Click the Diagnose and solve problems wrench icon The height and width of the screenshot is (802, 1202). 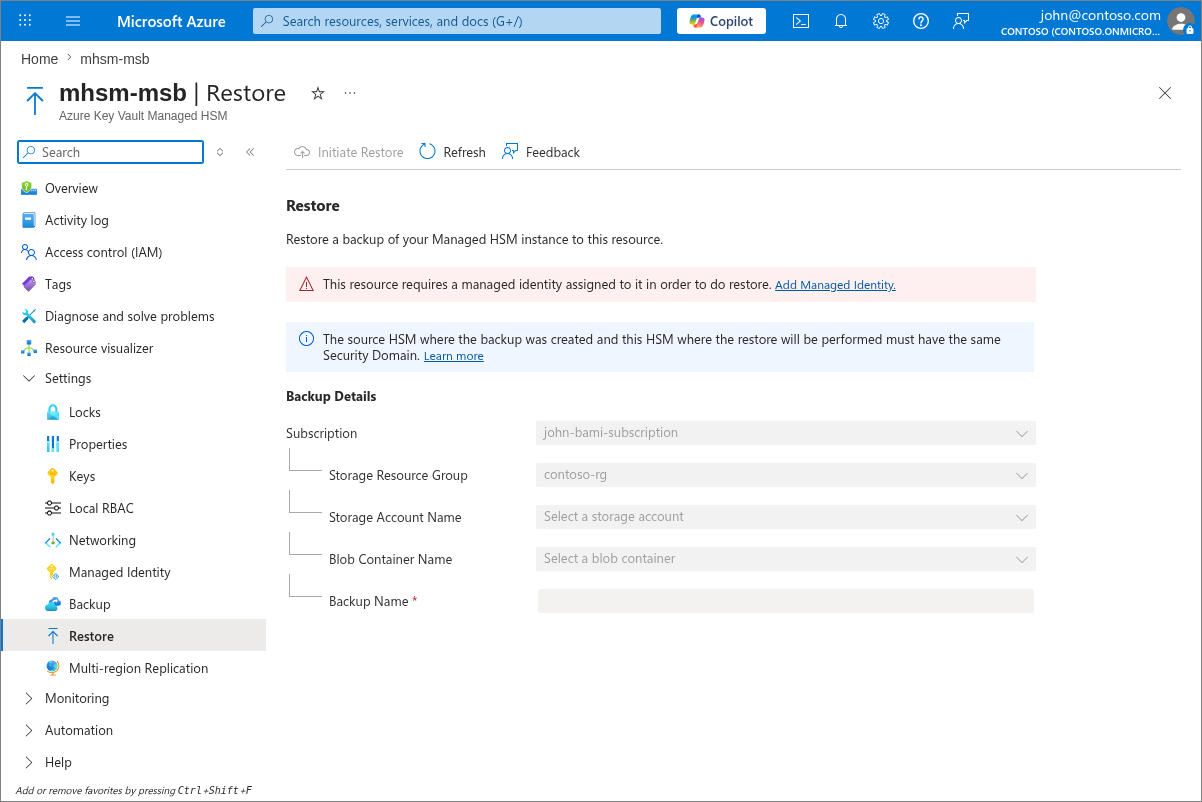28,316
